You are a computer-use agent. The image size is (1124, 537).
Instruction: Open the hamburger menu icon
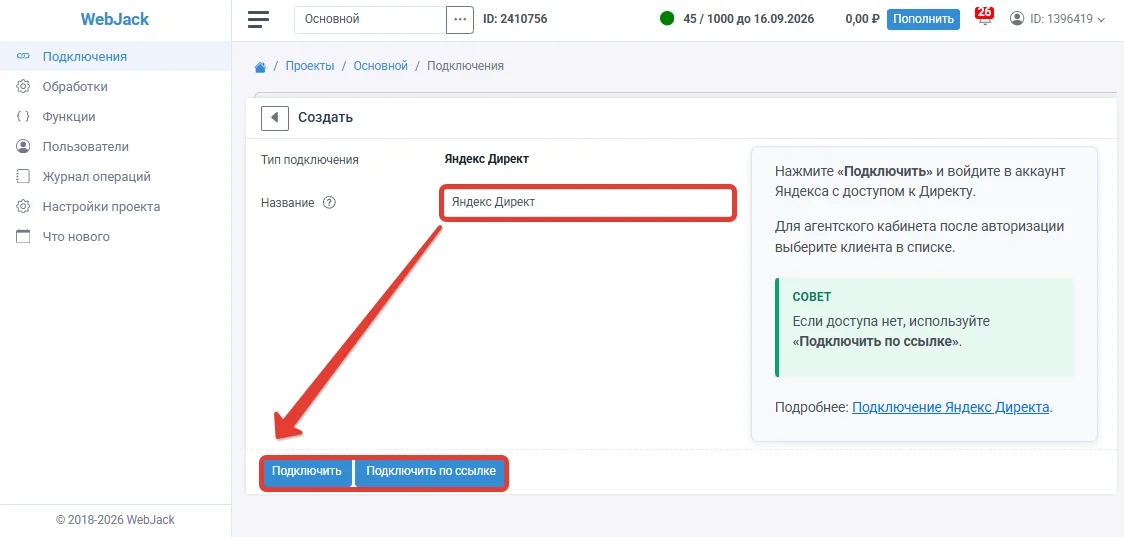258,19
